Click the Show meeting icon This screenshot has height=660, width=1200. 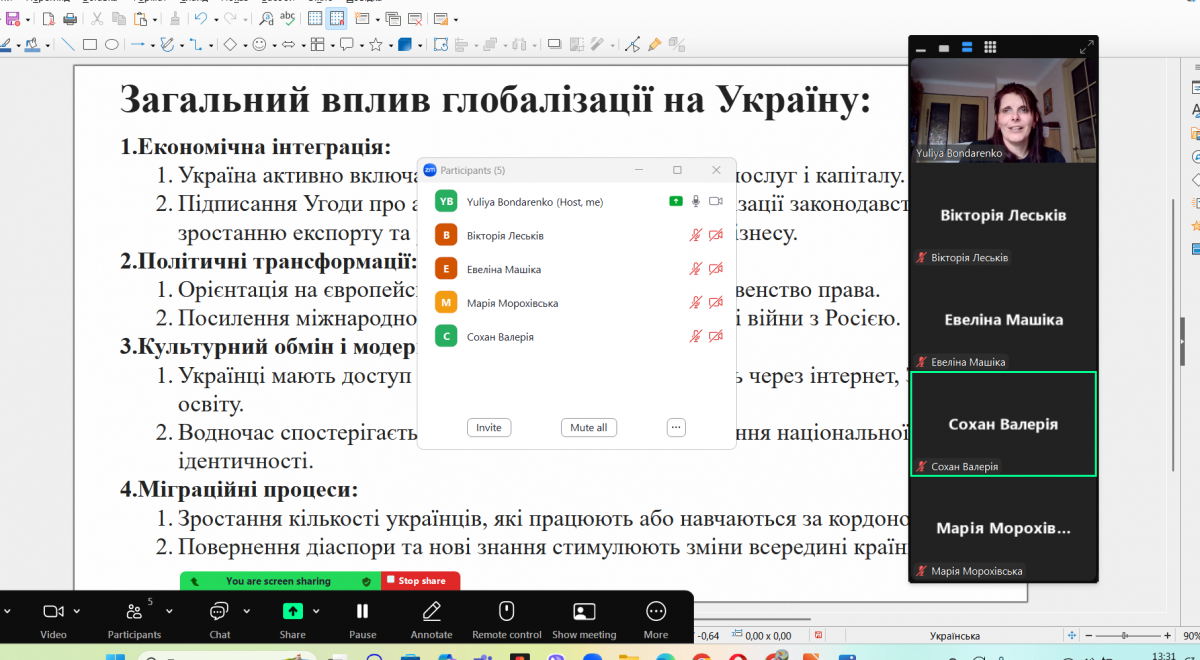[x=584, y=611]
